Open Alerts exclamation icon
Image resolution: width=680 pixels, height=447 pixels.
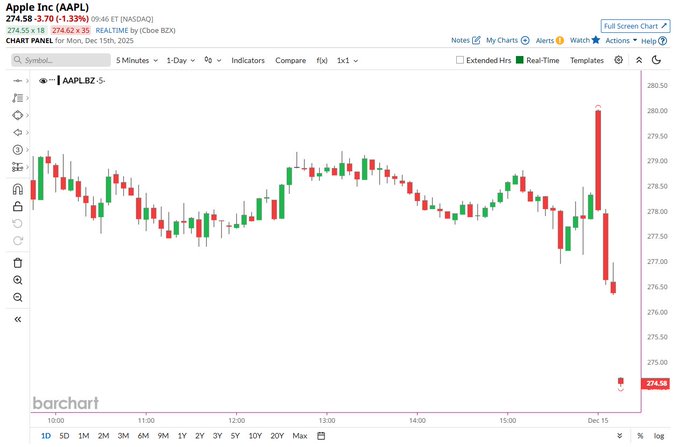(x=560, y=40)
